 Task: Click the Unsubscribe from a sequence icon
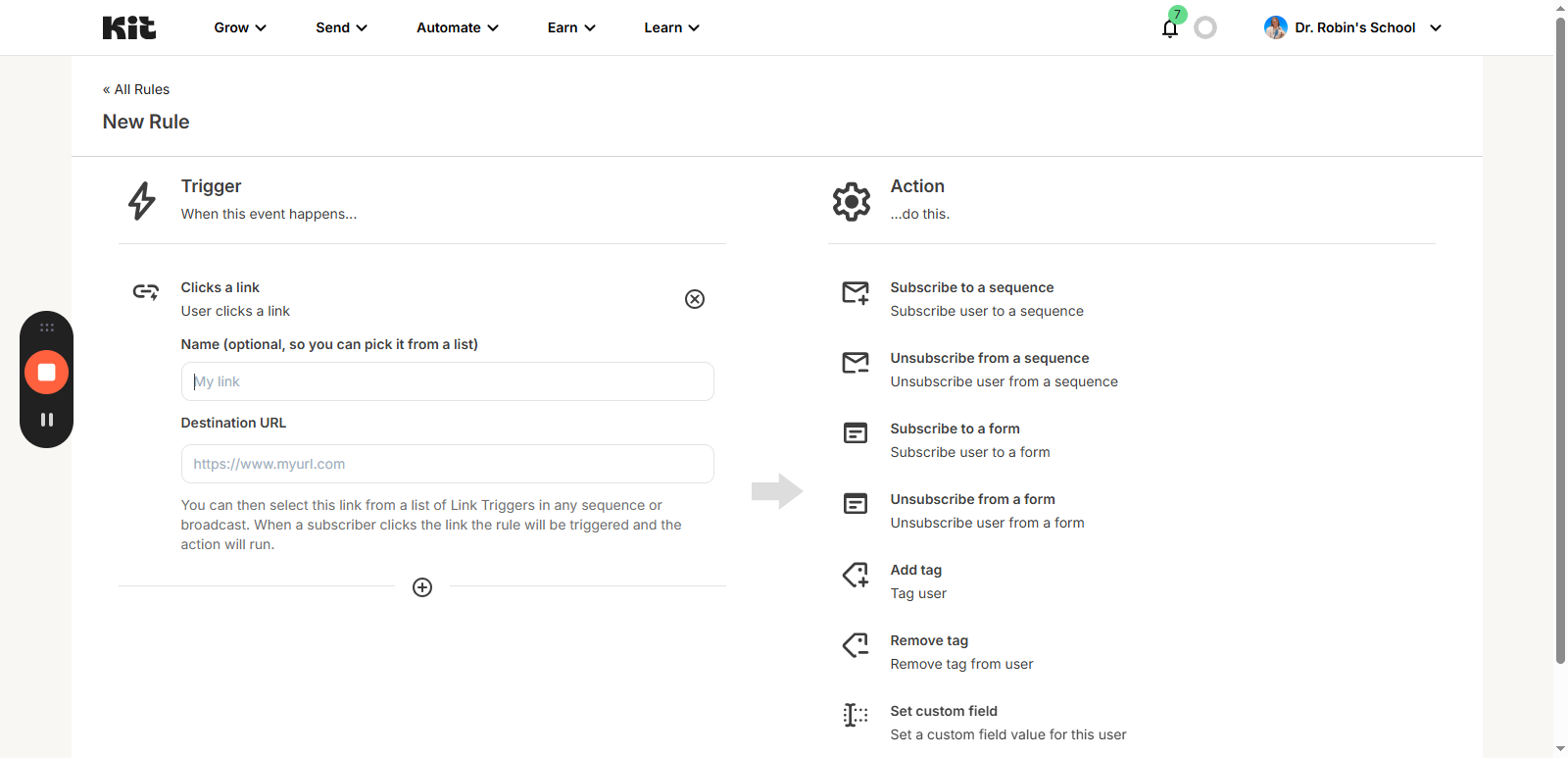[x=855, y=364]
